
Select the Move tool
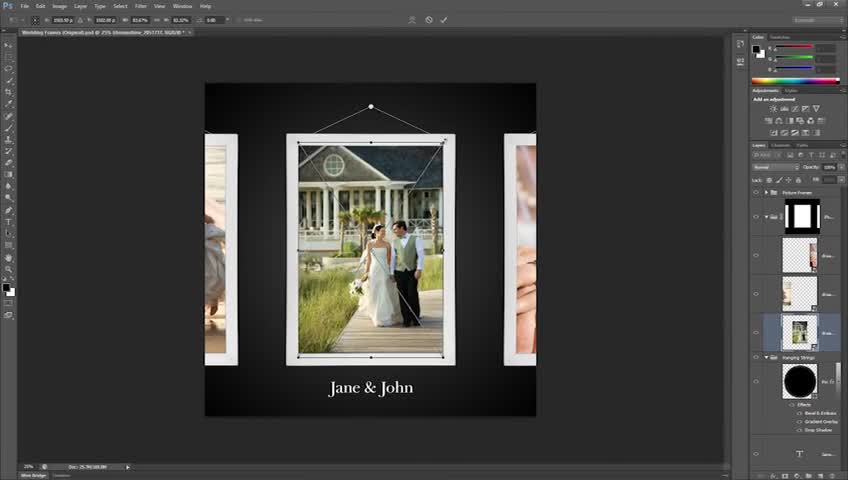click(x=8, y=45)
